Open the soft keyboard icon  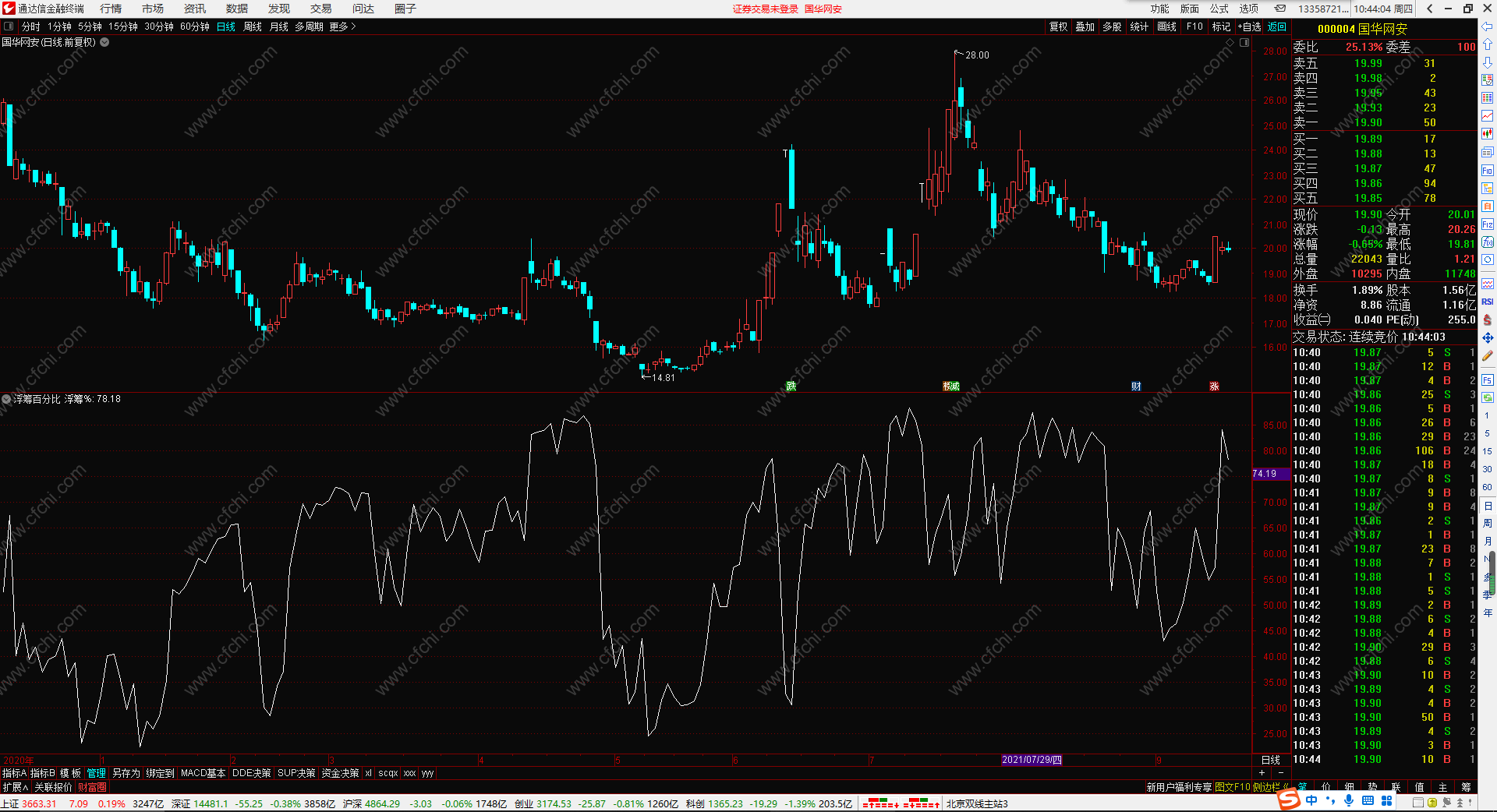1368,800
